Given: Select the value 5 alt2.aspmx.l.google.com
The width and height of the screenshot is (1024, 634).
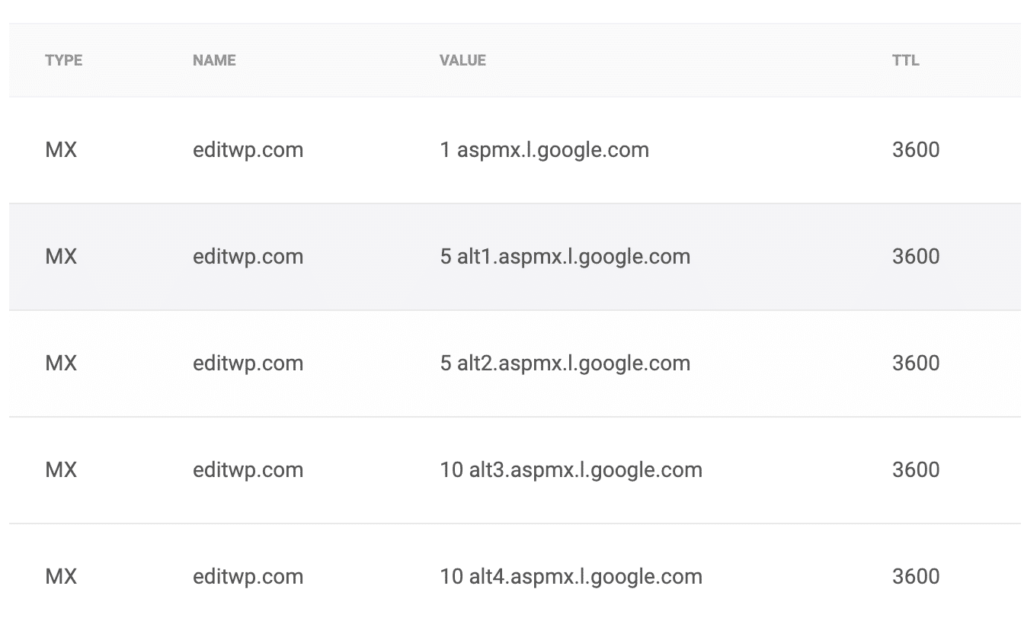Looking at the screenshot, I should click(x=565, y=363).
